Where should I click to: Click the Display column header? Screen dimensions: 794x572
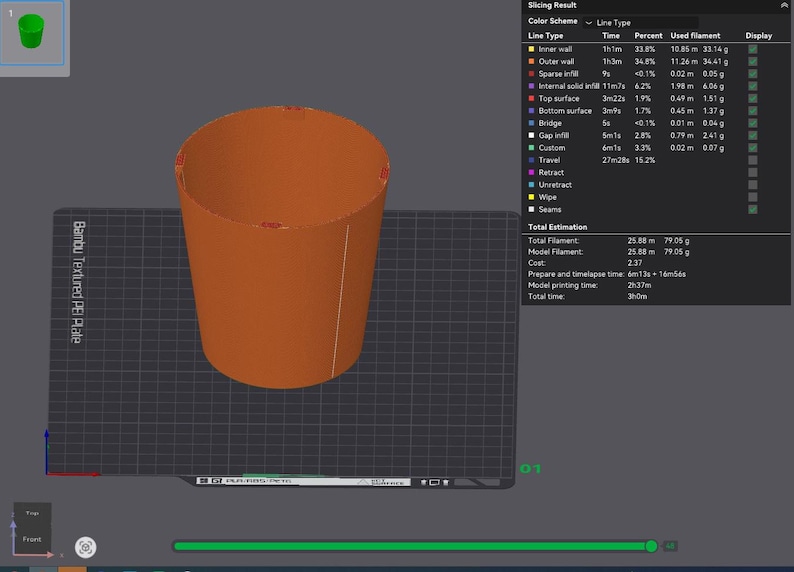pyautogui.click(x=759, y=35)
